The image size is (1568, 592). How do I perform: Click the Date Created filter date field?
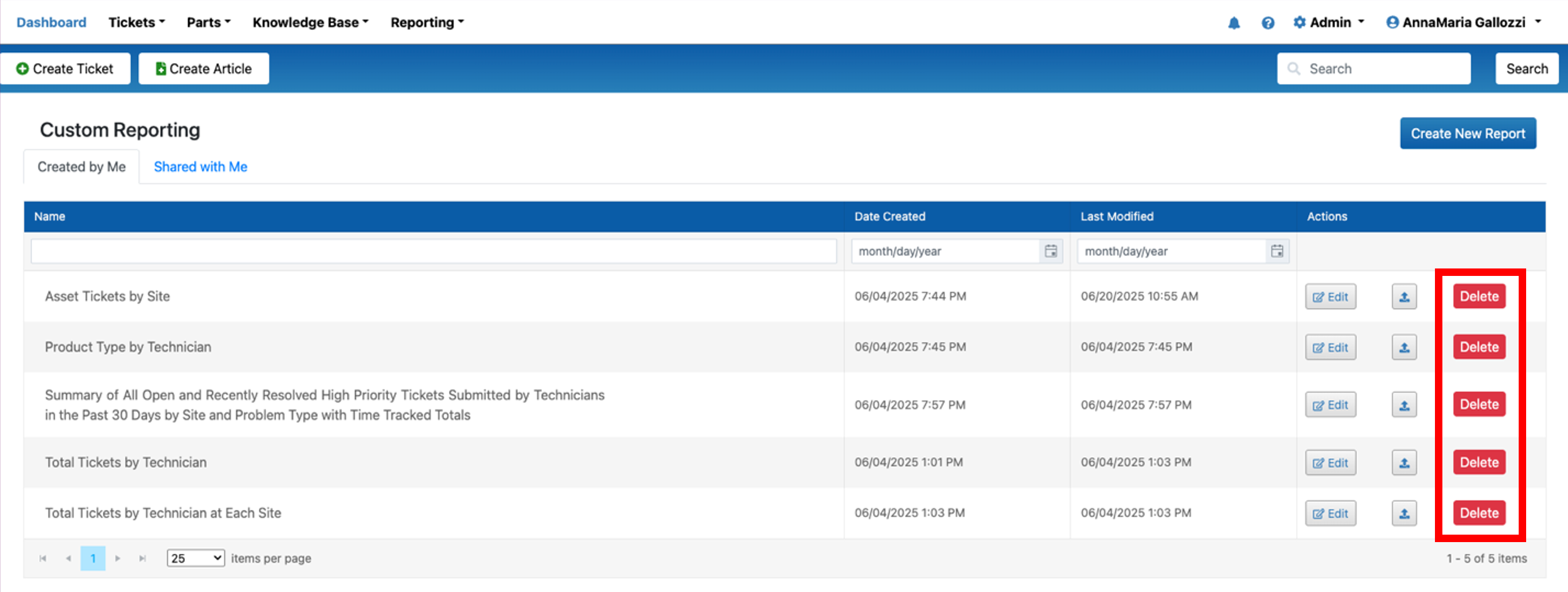click(x=945, y=251)
